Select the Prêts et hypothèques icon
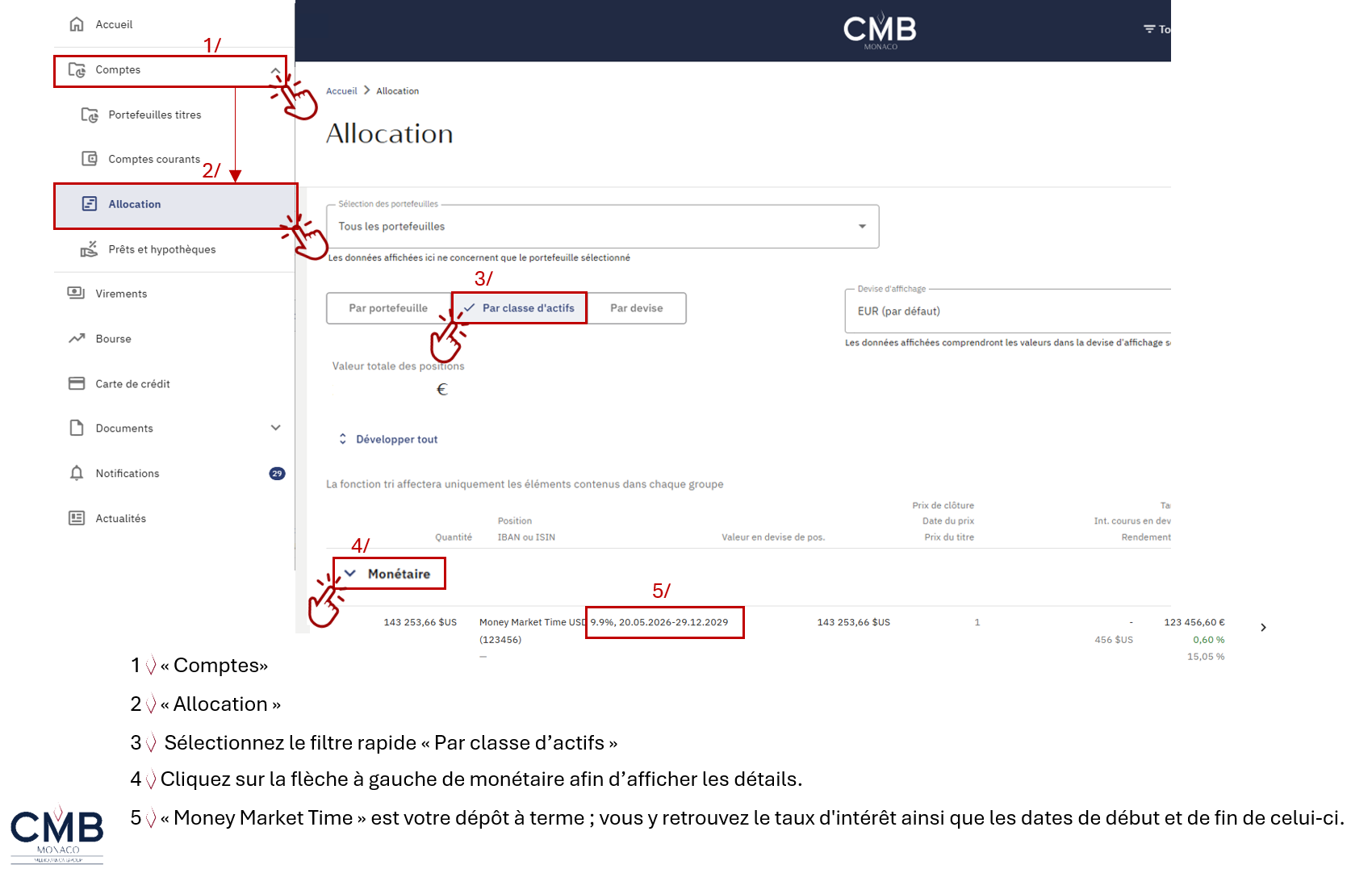Viewport: 1372px width, 869px height. 90,249
